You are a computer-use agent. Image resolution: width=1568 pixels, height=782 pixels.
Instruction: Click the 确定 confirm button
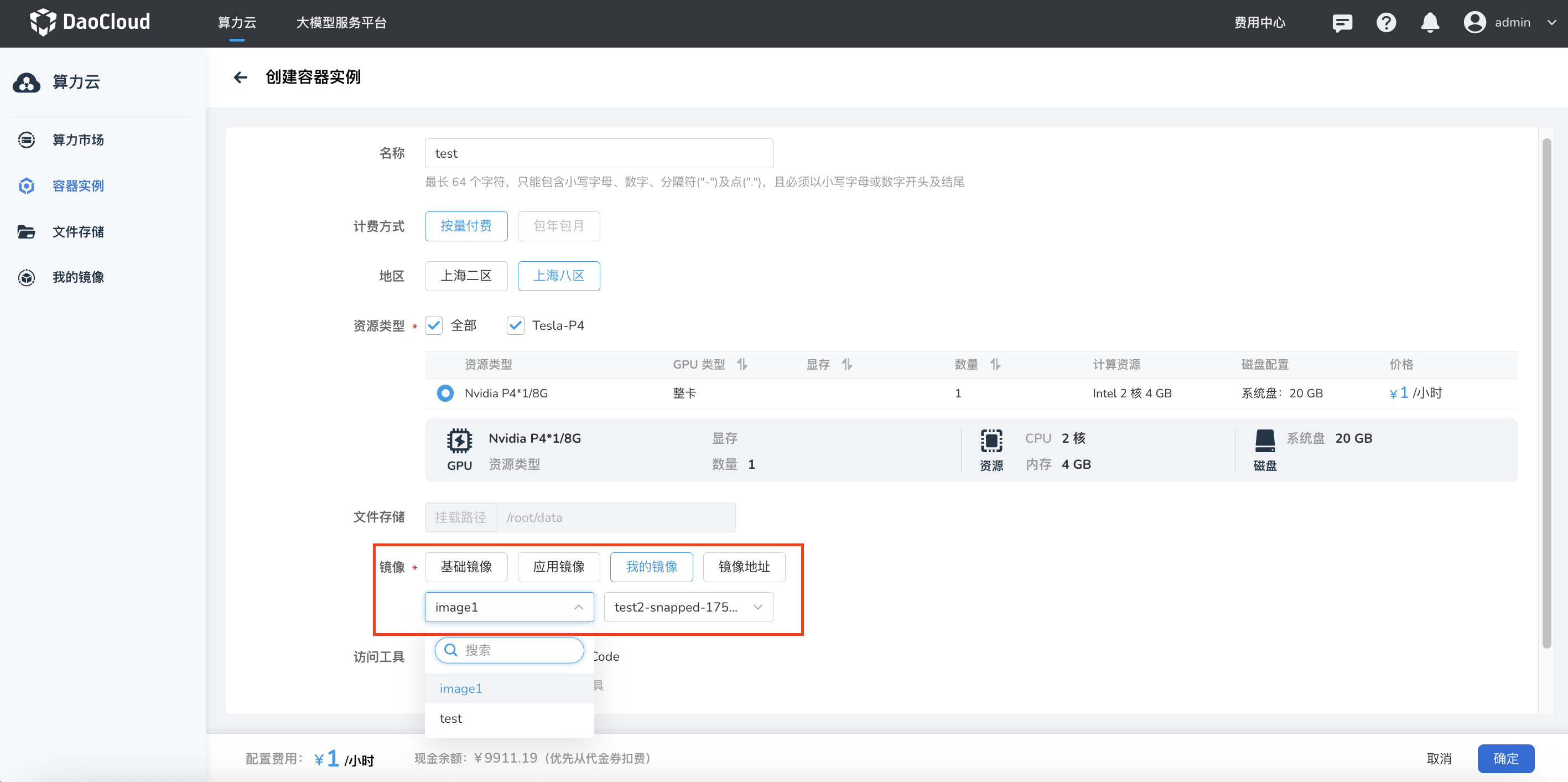(1505, 758)
